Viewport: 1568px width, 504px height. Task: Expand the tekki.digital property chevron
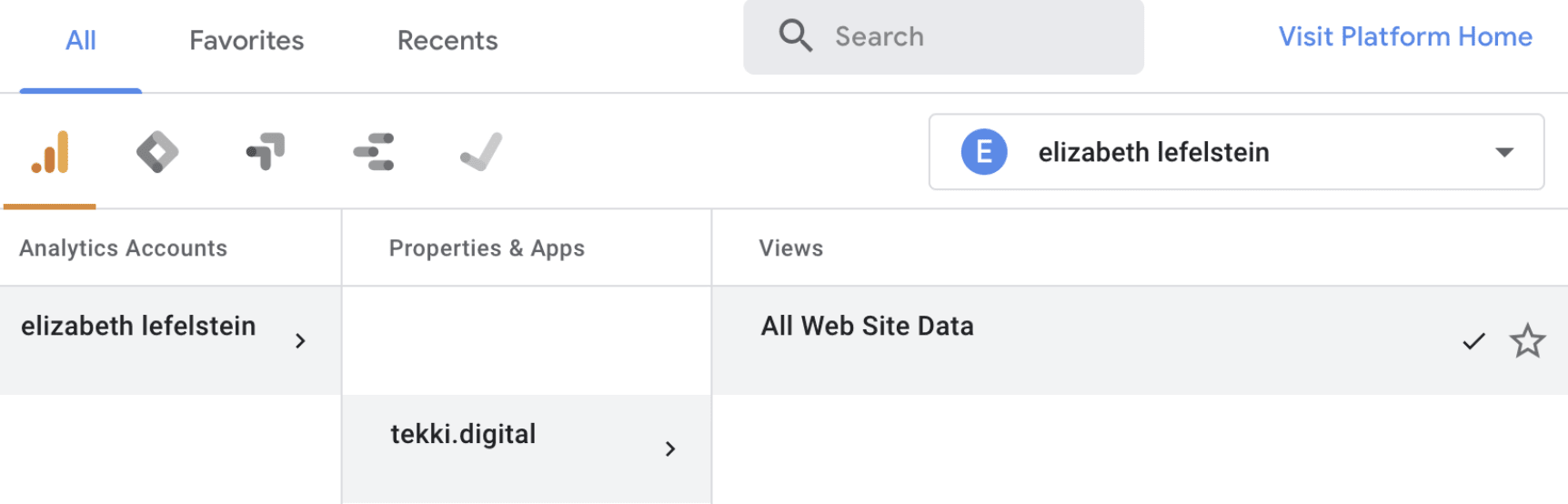click(670, 449)
